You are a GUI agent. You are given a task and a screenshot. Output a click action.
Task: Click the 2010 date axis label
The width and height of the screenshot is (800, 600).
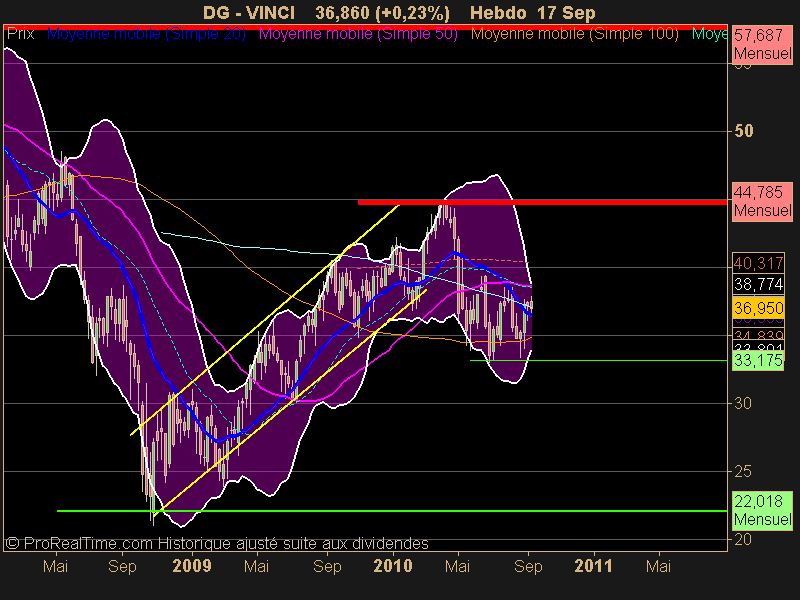(393, 566)
